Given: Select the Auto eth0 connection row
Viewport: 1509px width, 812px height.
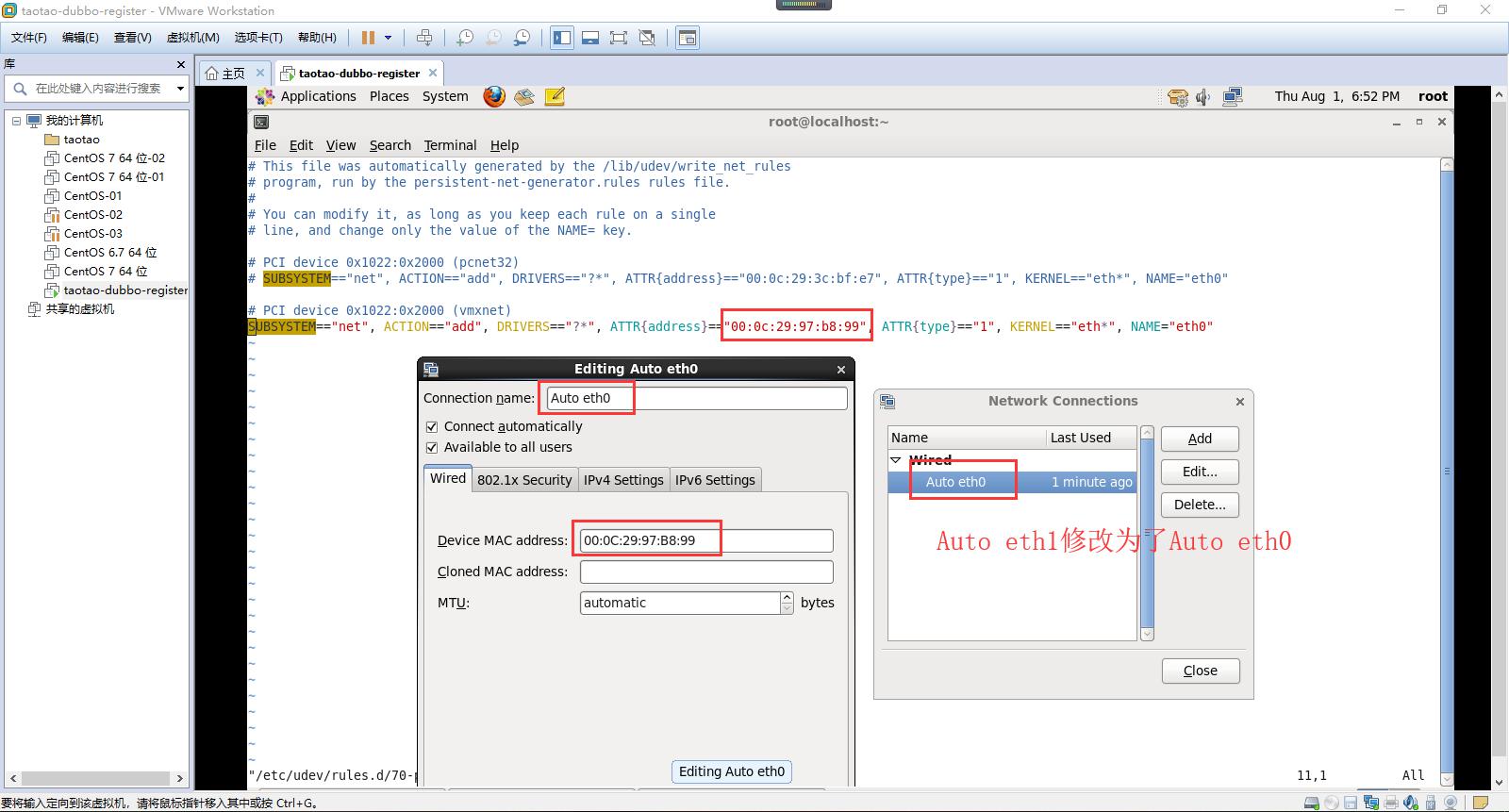Looking at the screenshot, I should tap(1012, 482).
